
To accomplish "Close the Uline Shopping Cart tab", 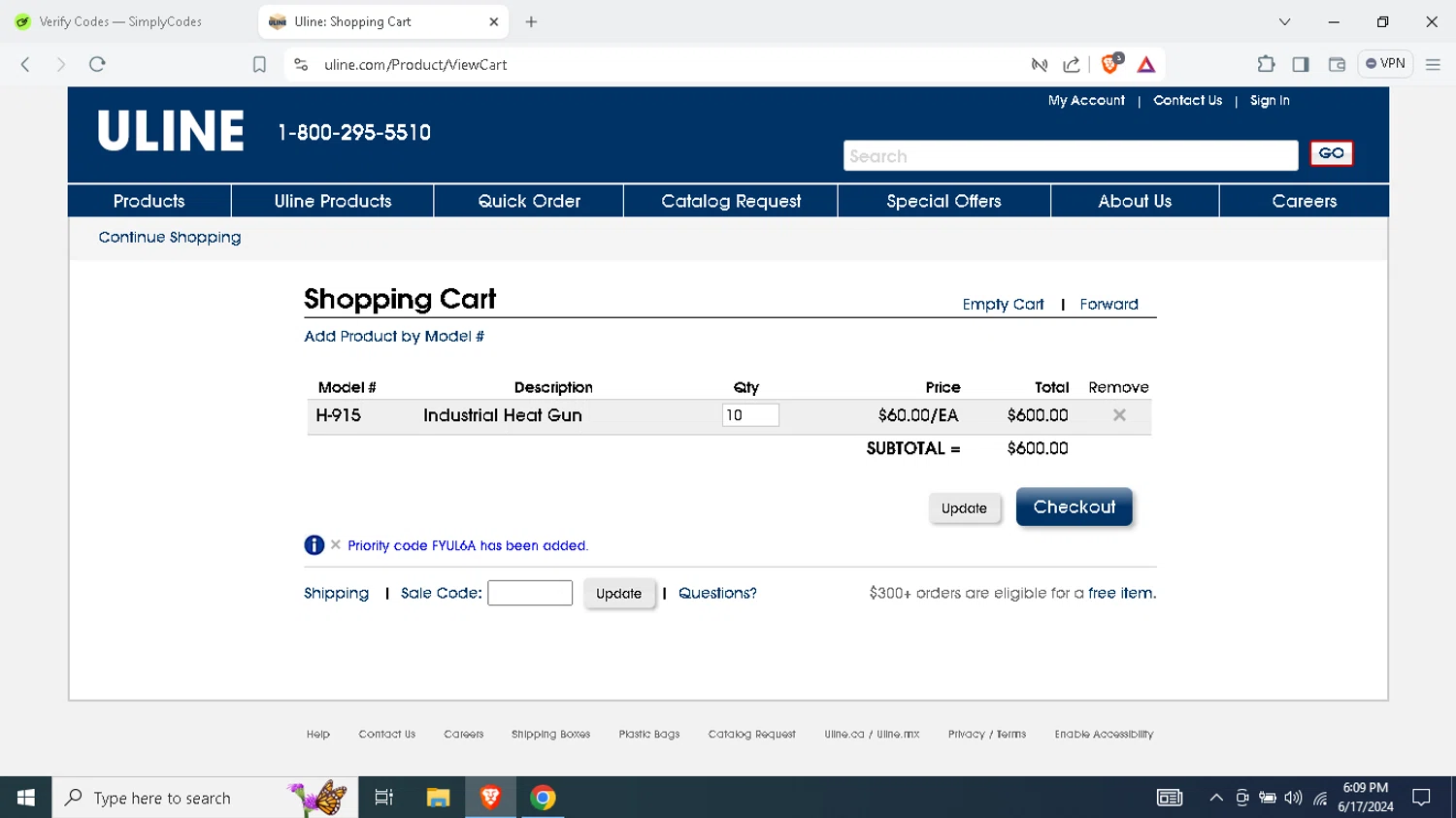I will point(494,21).
